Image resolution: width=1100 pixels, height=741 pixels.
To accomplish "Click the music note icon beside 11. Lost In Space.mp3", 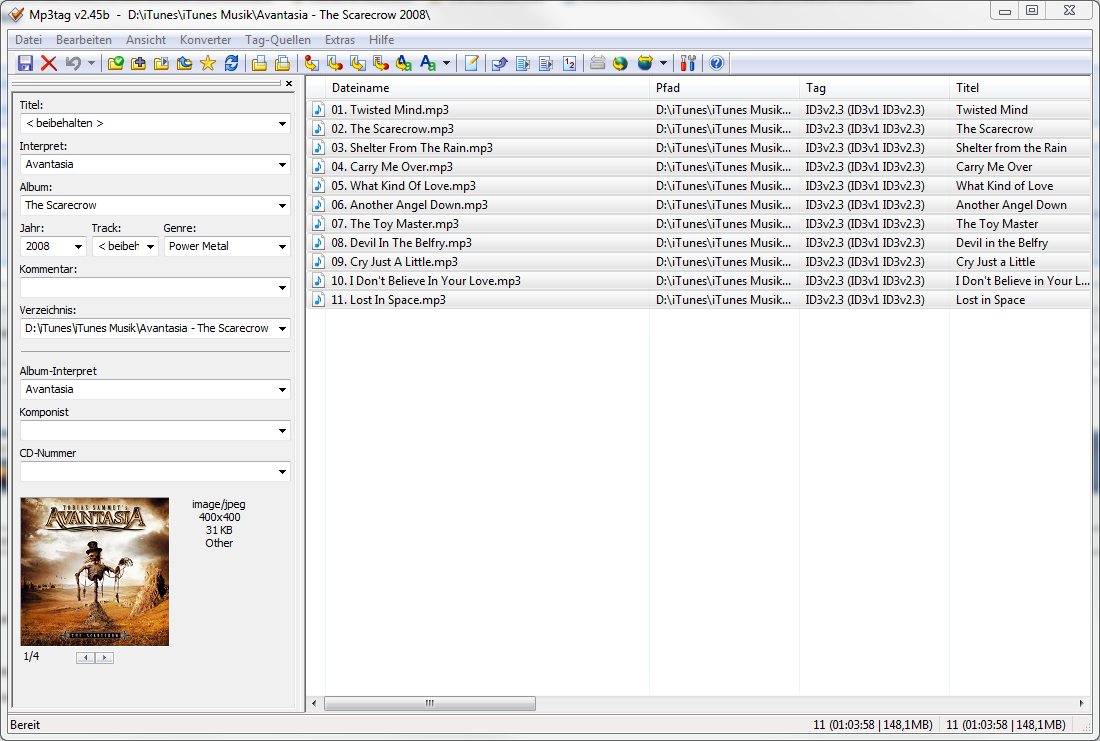I will coord(318,300).
